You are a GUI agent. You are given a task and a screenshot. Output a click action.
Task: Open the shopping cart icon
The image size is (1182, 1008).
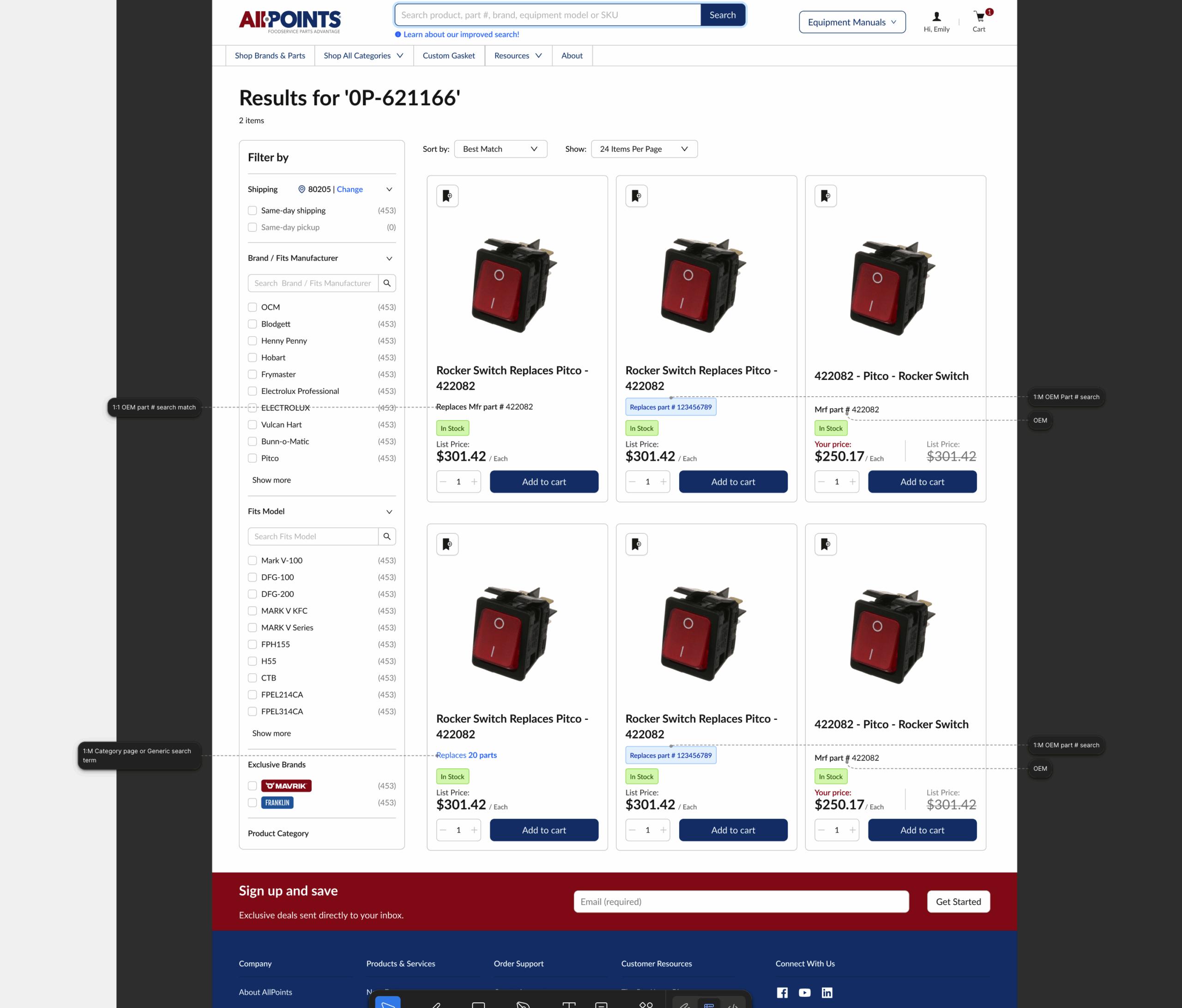pos(979,17)
